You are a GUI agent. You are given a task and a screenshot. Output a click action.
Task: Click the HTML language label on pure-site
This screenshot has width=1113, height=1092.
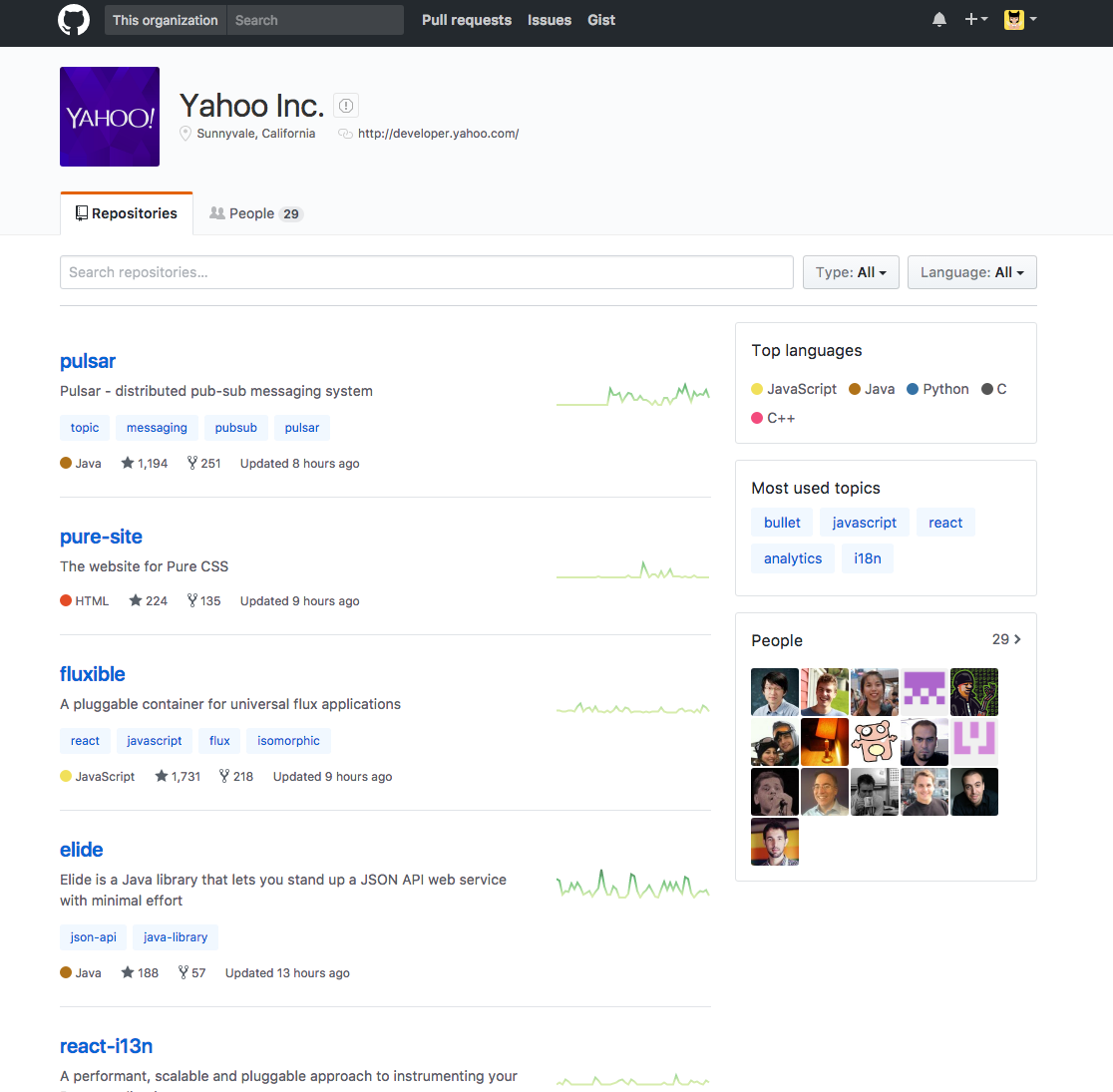pyautogui.click(x=85, y=600)
